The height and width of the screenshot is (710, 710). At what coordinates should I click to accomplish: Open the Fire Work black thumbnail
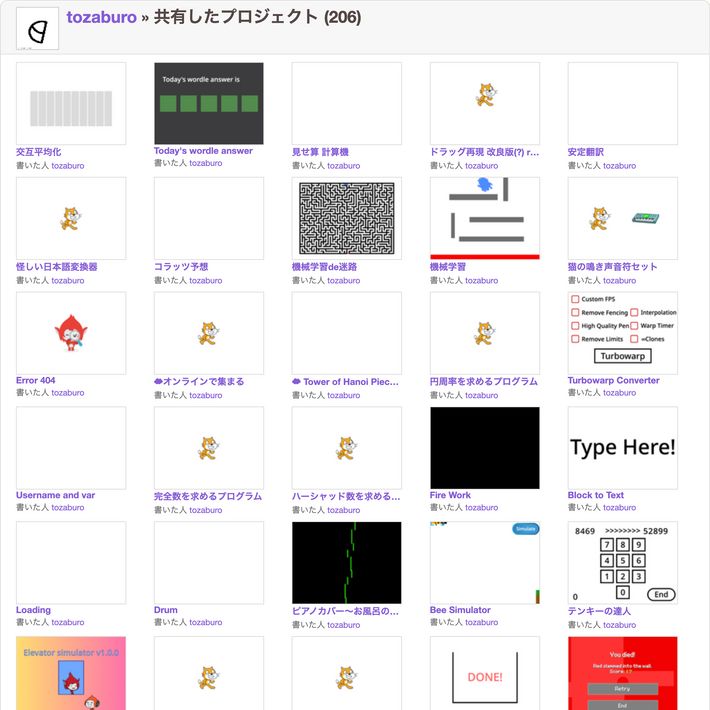click(x=485, y=448)
